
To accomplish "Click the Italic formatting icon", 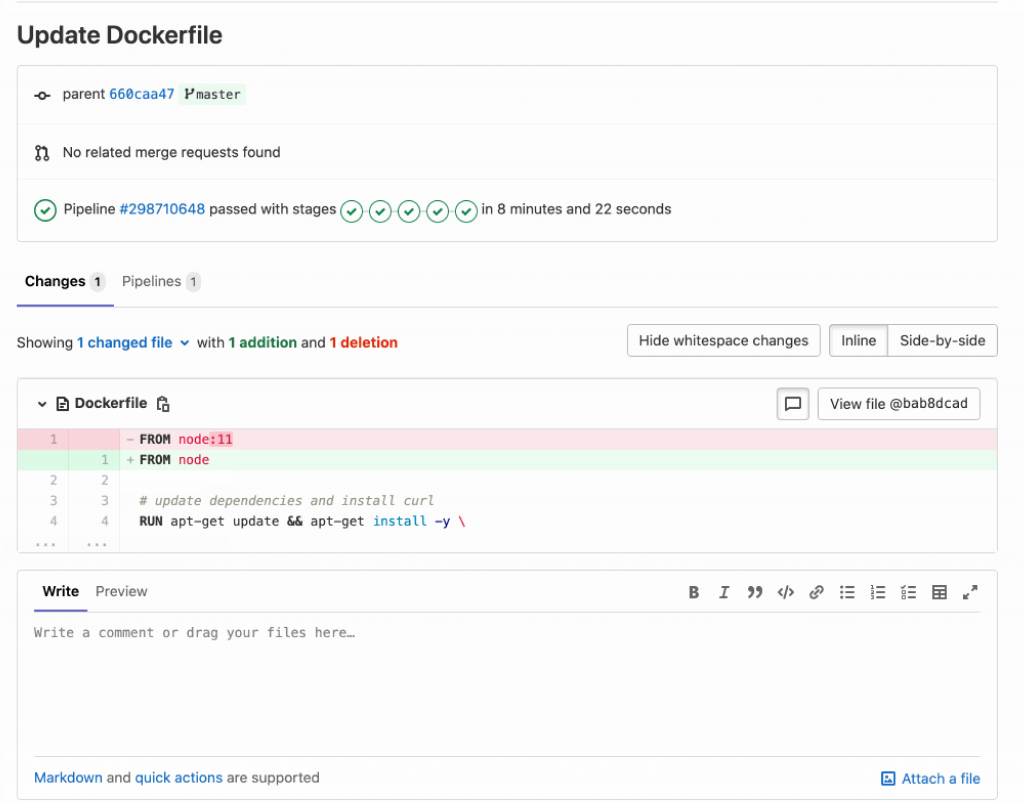I will (724, 592).
